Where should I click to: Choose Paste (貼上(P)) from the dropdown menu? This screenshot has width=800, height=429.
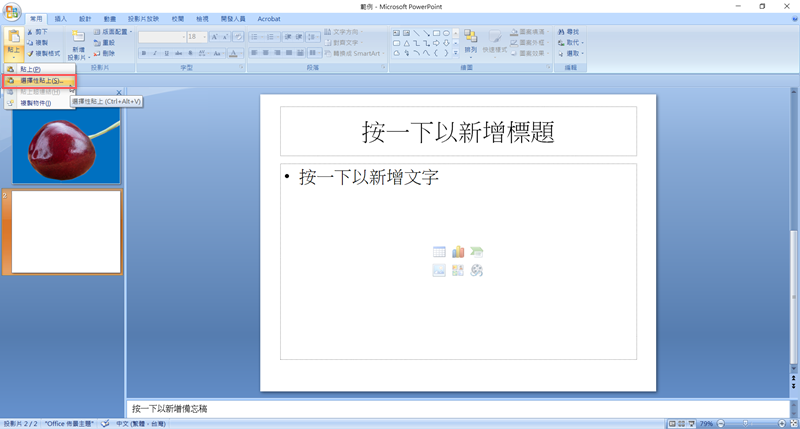point(39,69)
